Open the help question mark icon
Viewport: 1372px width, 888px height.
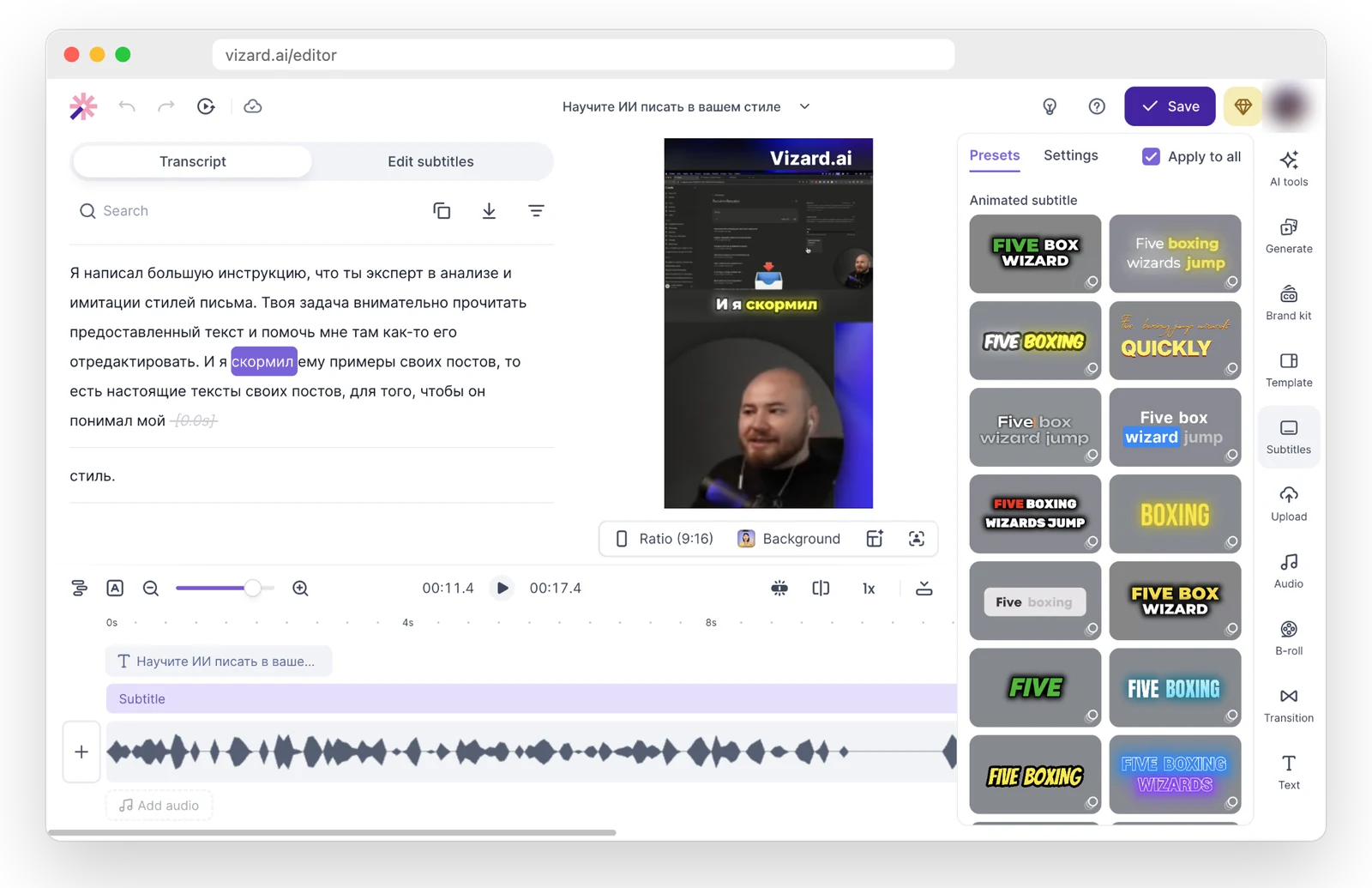1097,106
